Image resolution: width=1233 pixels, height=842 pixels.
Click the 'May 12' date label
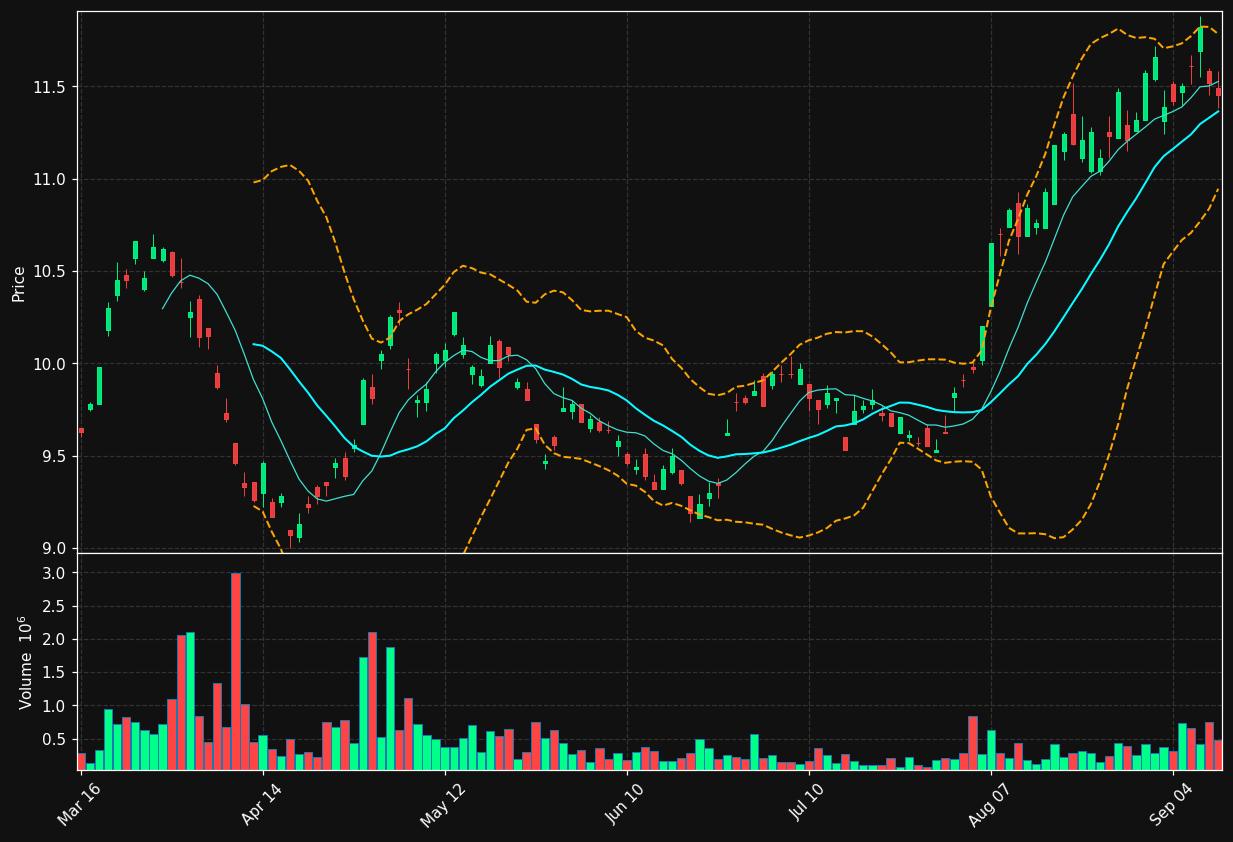[x=444, y=804]
